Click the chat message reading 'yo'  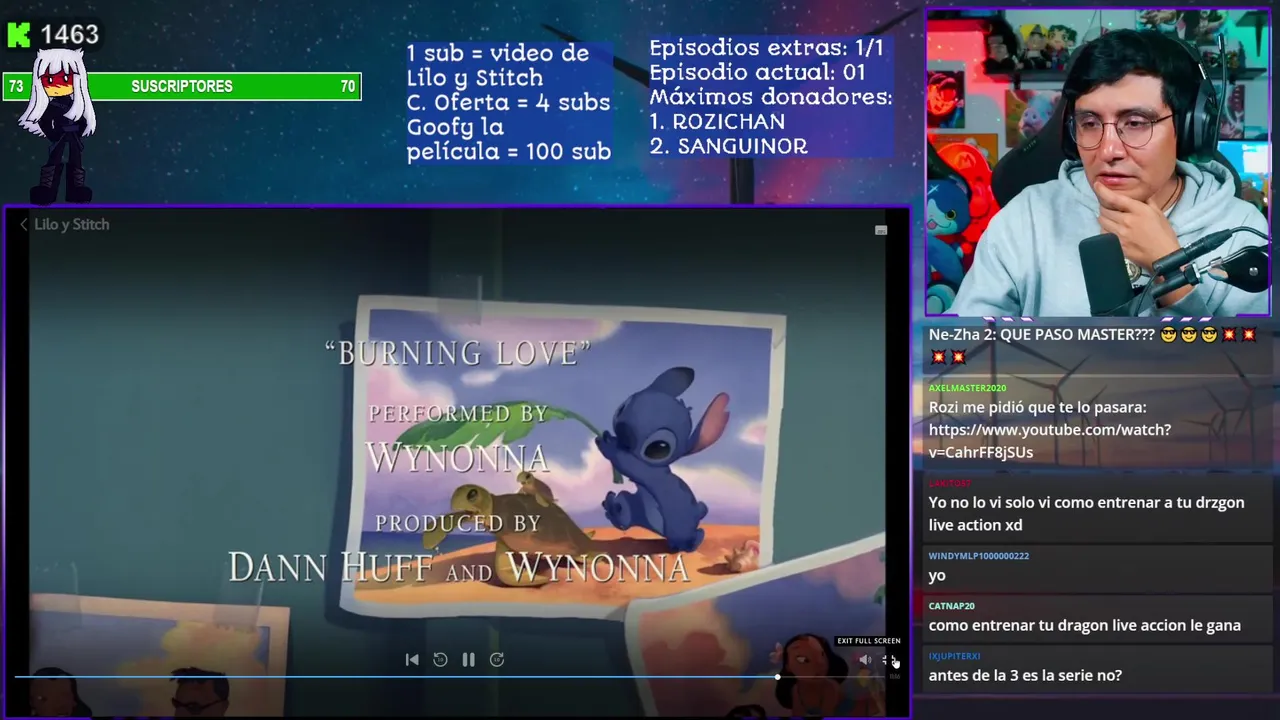pos(937,576)
